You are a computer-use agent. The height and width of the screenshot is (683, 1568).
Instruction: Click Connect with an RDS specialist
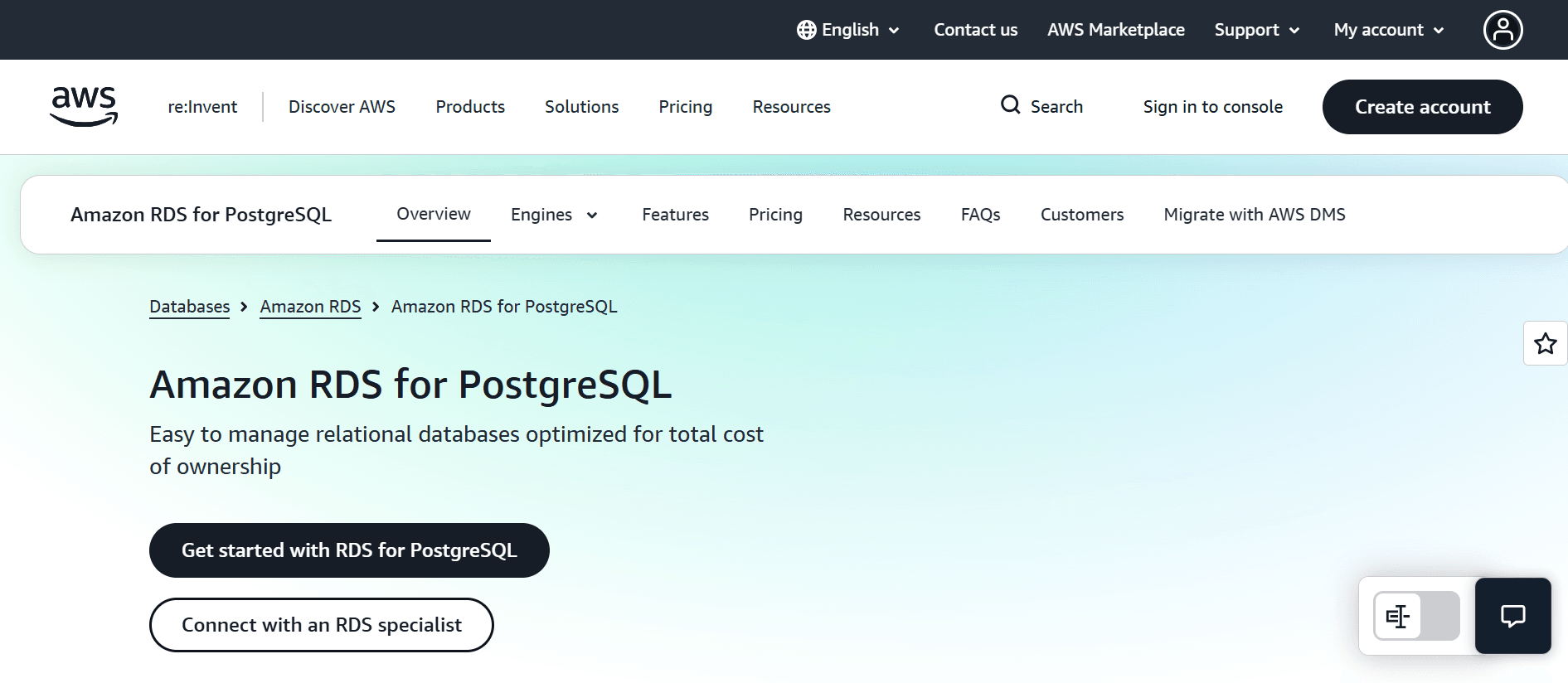(x=322, y=625)
